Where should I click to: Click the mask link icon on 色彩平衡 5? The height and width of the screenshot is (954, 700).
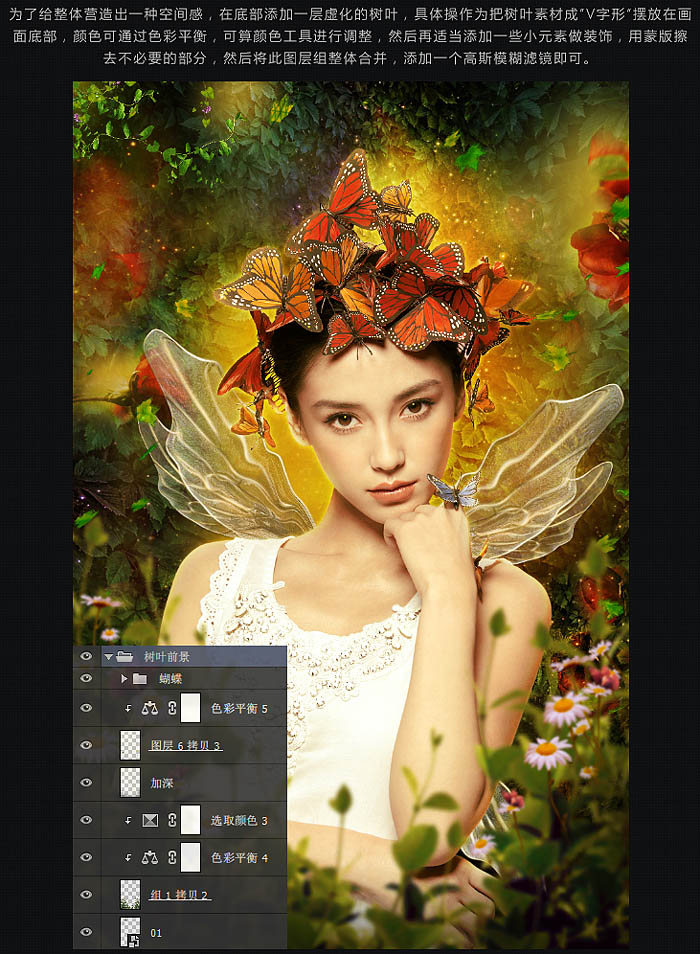point(172,708)
